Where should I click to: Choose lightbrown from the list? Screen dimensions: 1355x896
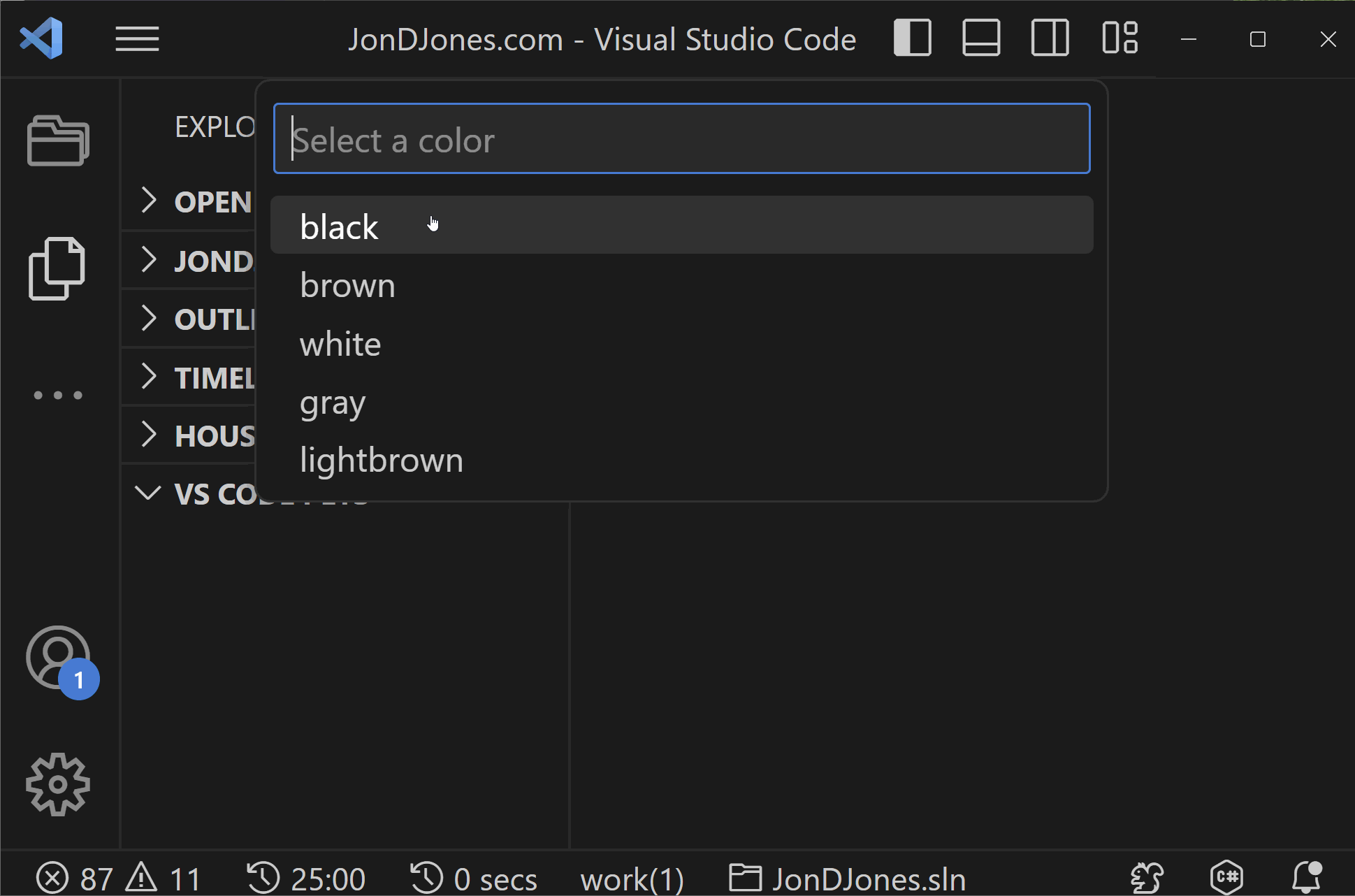coord(382,461)
